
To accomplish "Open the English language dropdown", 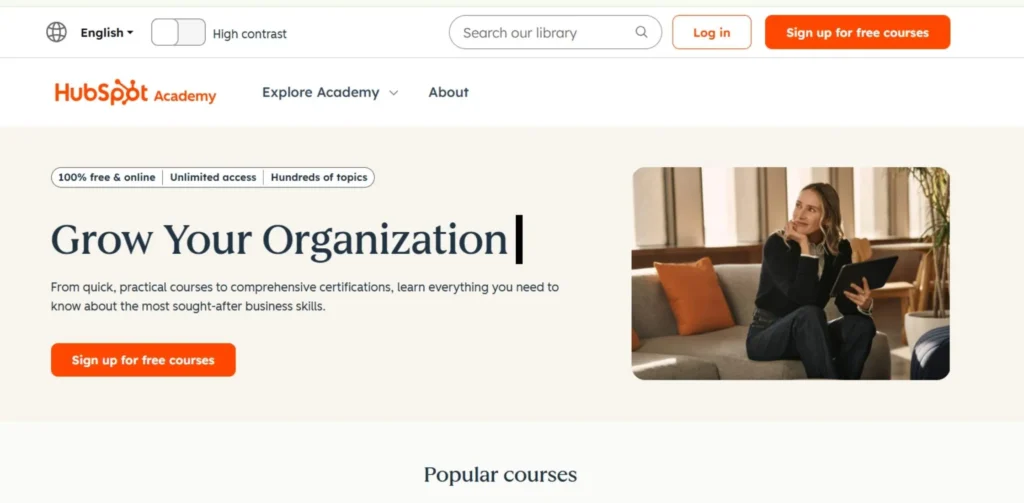I will click(107, 33).
